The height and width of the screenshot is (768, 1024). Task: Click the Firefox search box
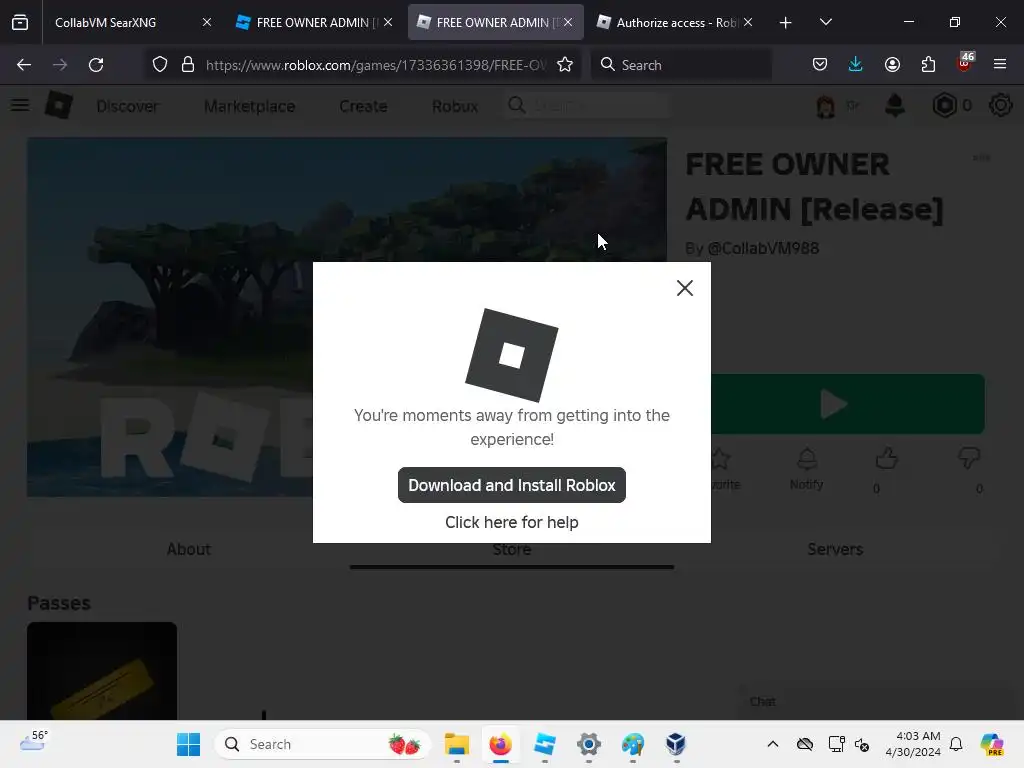pos(681,65)
